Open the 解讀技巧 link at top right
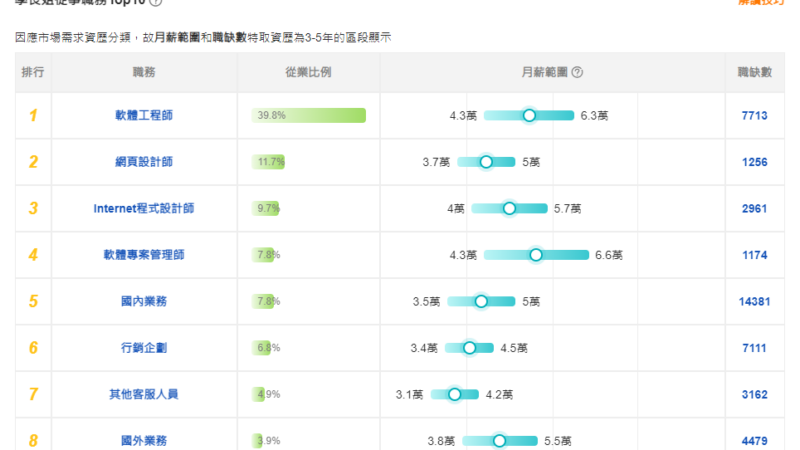 point(760,3)
